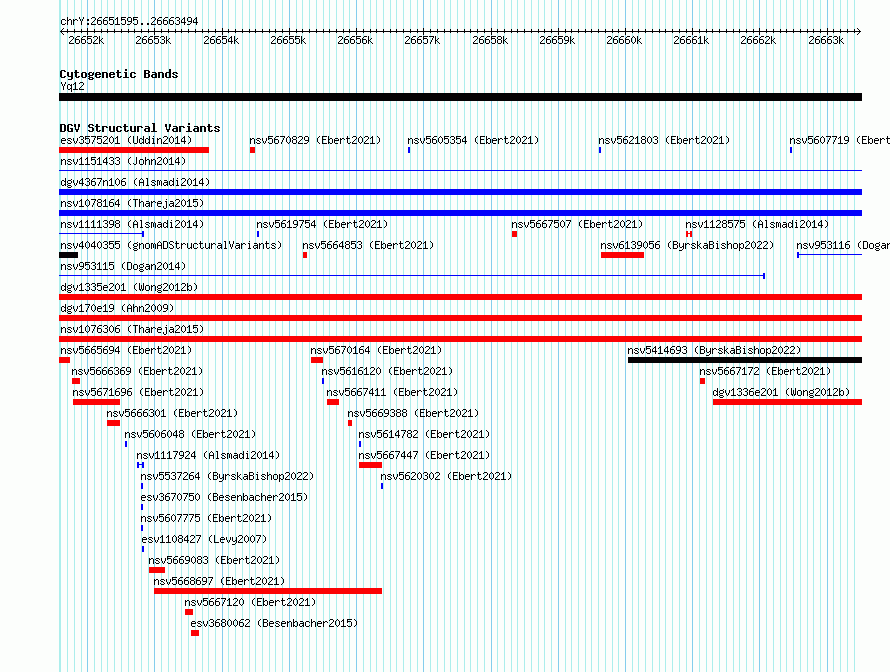Click the long red bar under nsv5668697
This screenshot has width=890, height=672.
click(268, 591)
